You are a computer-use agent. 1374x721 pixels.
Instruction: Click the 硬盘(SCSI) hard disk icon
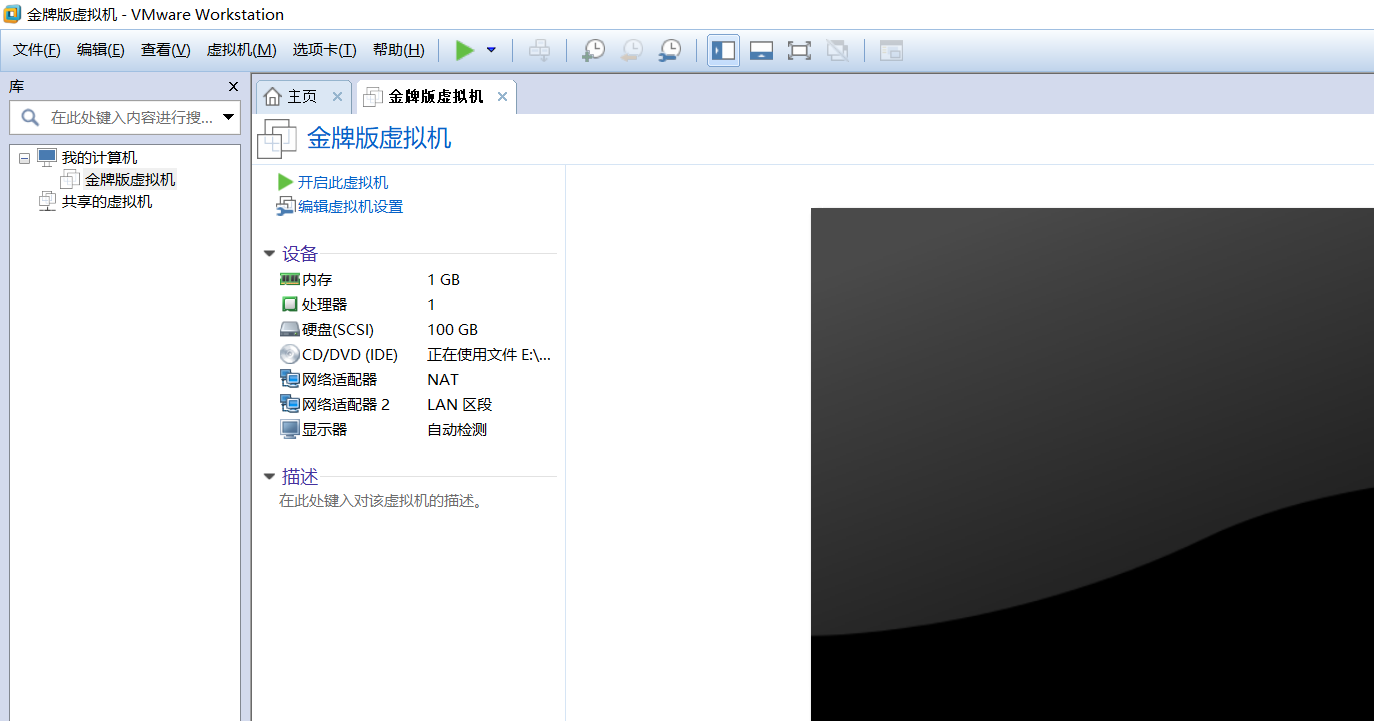click(290, 329)
